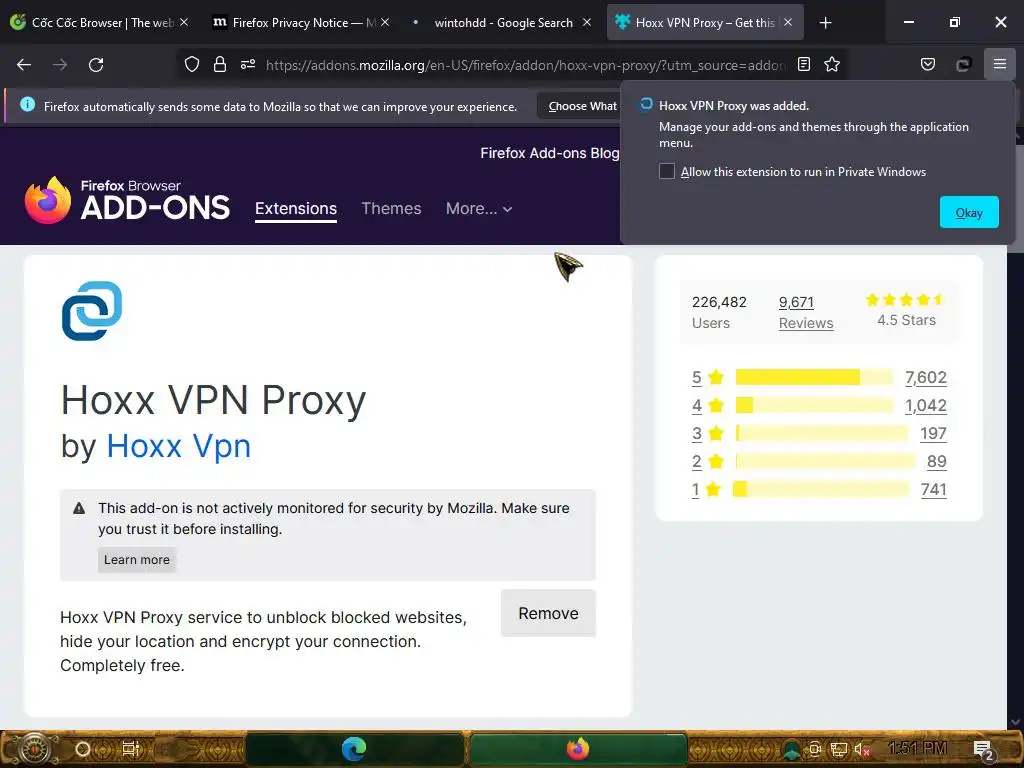Confirm with the Okay button
Image resolution: width=1024 pixels, height=768 pixels.
click(968, 212)
